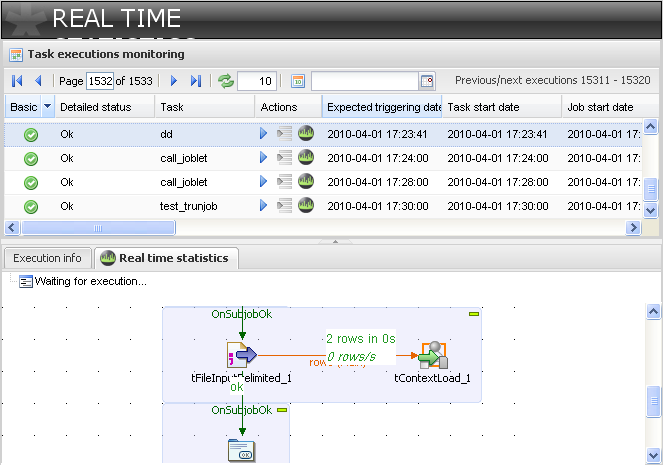Viewport: 663px width, 465px height.
Task: Select the tContextLoad_1 component
Action: (x=433, y=355)
